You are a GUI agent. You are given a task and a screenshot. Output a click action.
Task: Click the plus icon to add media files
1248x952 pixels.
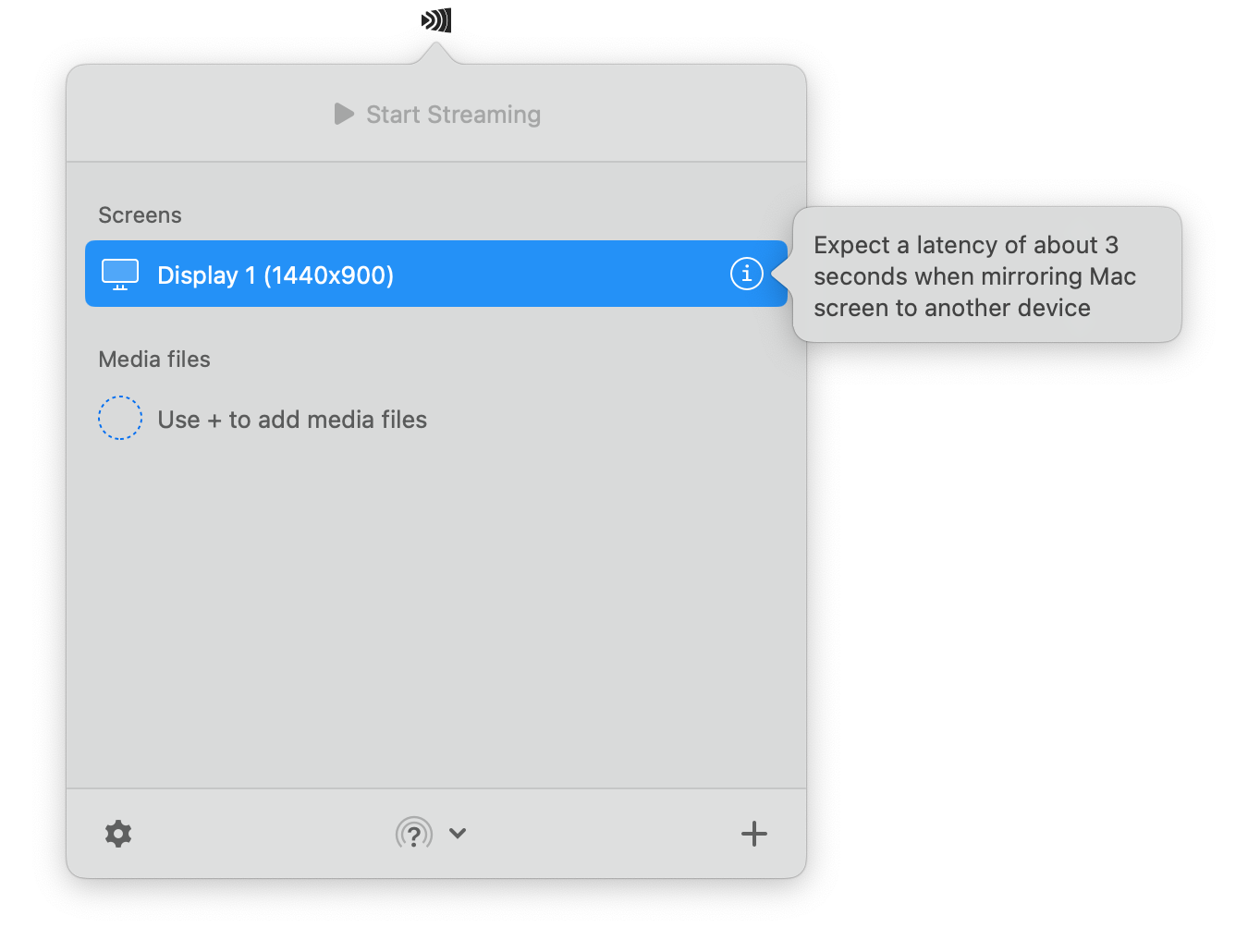coord(754,833)
